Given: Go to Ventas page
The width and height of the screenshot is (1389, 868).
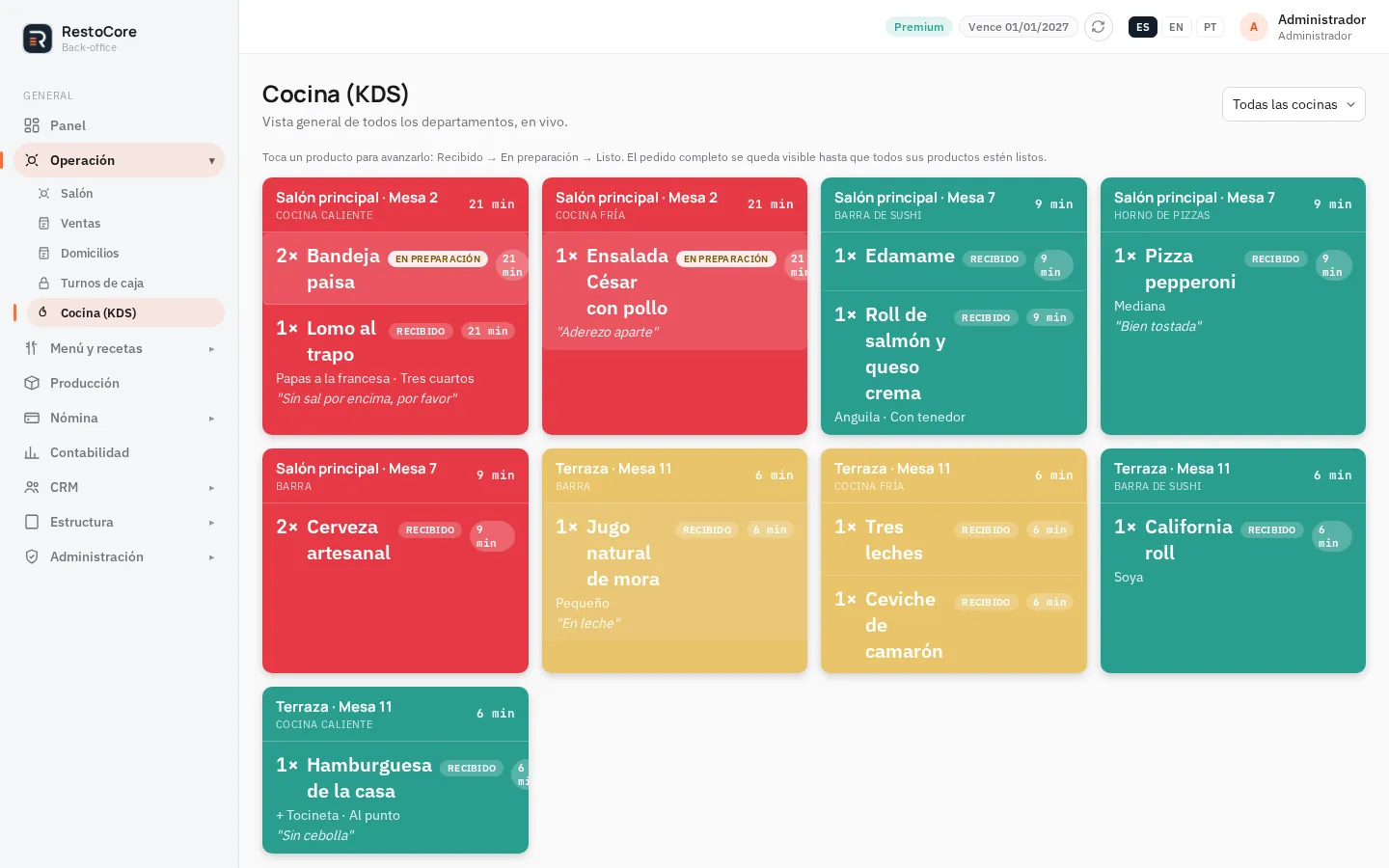Looking at the screenshot, I should 125,223.
